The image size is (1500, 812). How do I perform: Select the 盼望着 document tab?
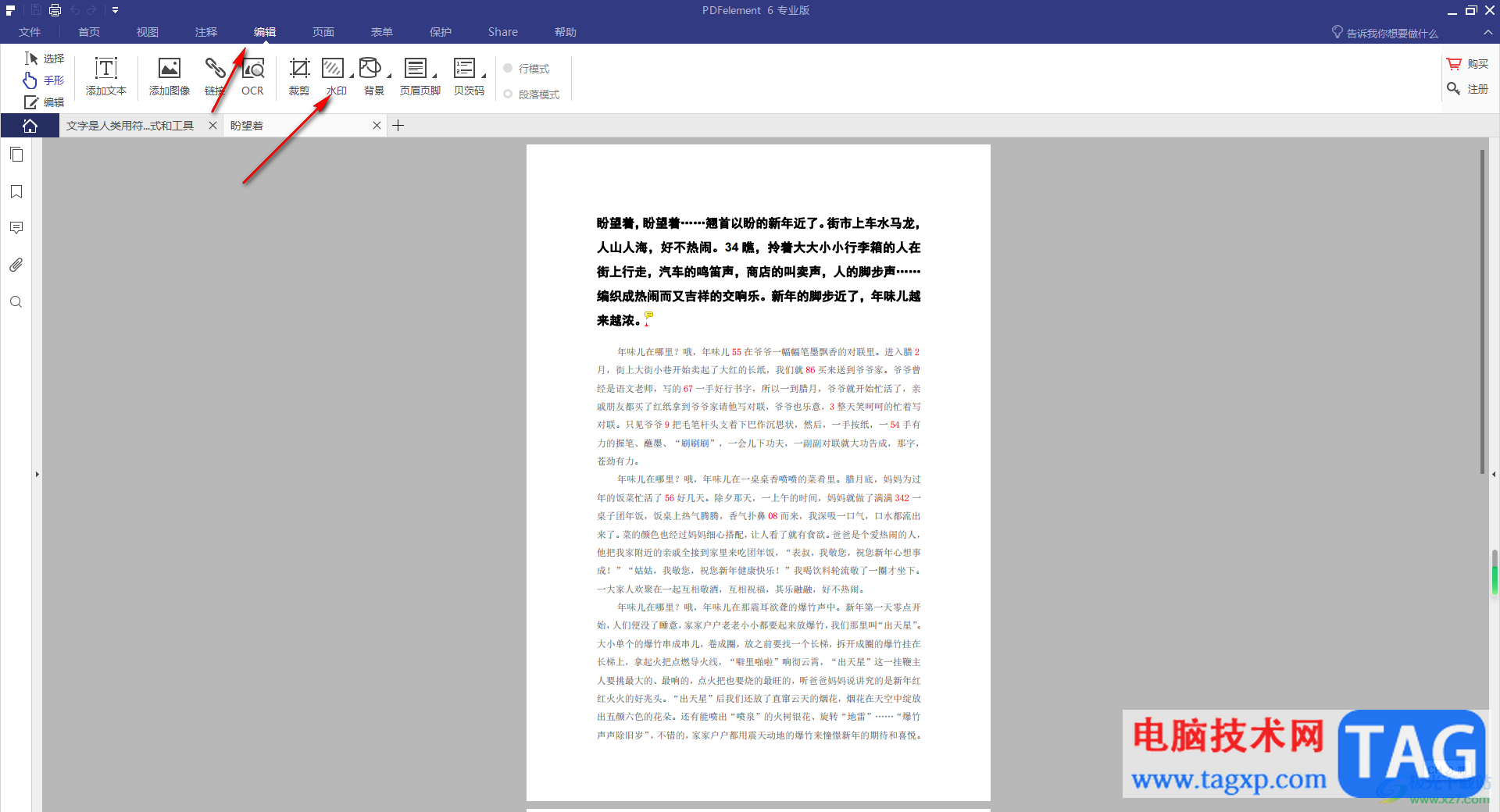pyautogui.click(x=297, y=126)
